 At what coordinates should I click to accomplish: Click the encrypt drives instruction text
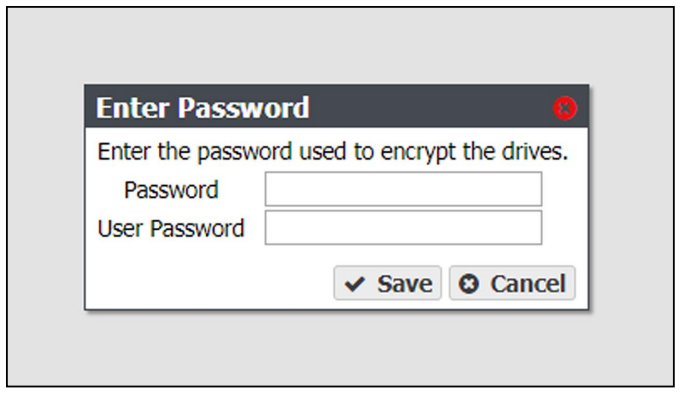[332, 152]
